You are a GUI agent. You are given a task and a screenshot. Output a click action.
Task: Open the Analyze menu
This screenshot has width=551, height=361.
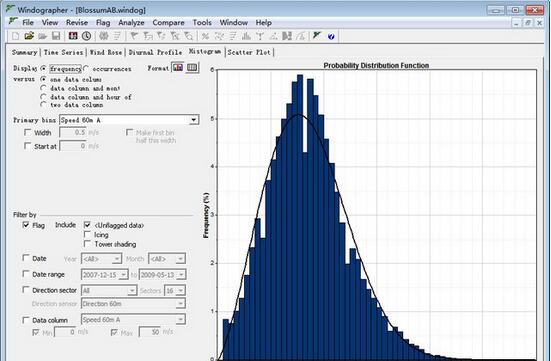point(131,23)
